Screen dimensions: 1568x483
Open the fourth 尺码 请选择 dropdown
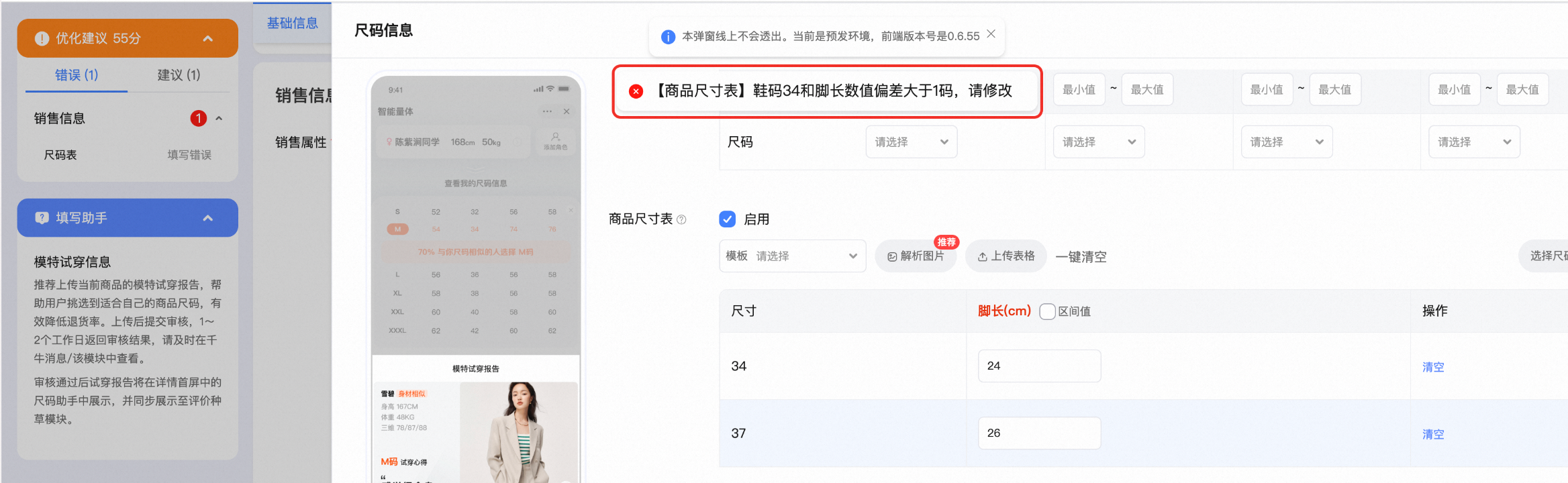(x=1474, y=142)
